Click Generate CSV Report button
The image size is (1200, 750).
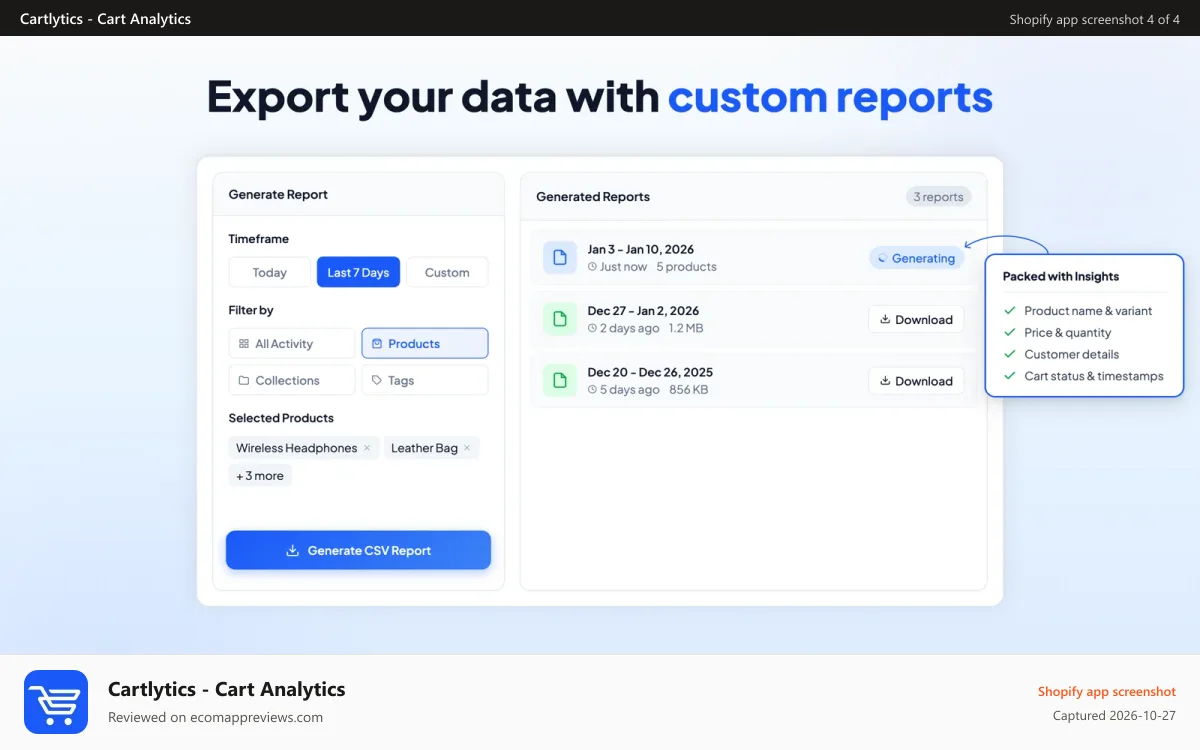358,550
